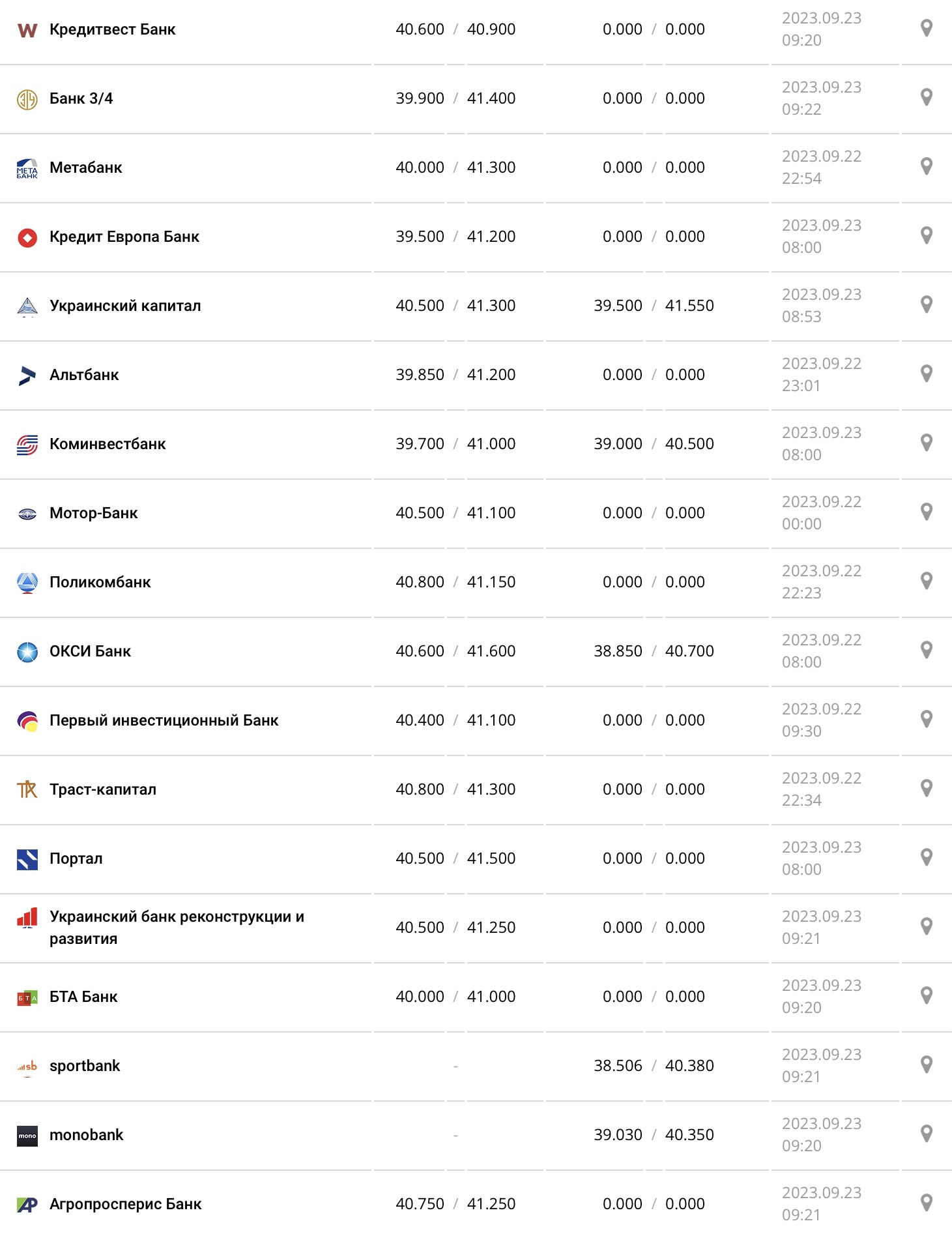Select the sportbank logo icon

(26, 1065)
